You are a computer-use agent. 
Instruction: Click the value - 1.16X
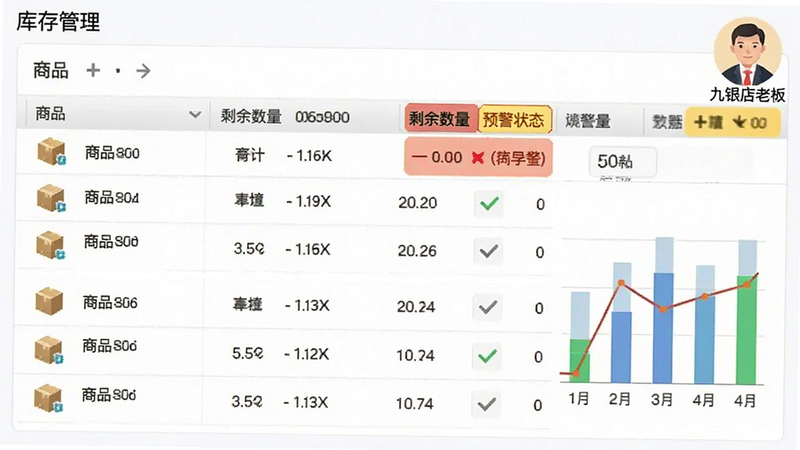click(x=308, y=249)
